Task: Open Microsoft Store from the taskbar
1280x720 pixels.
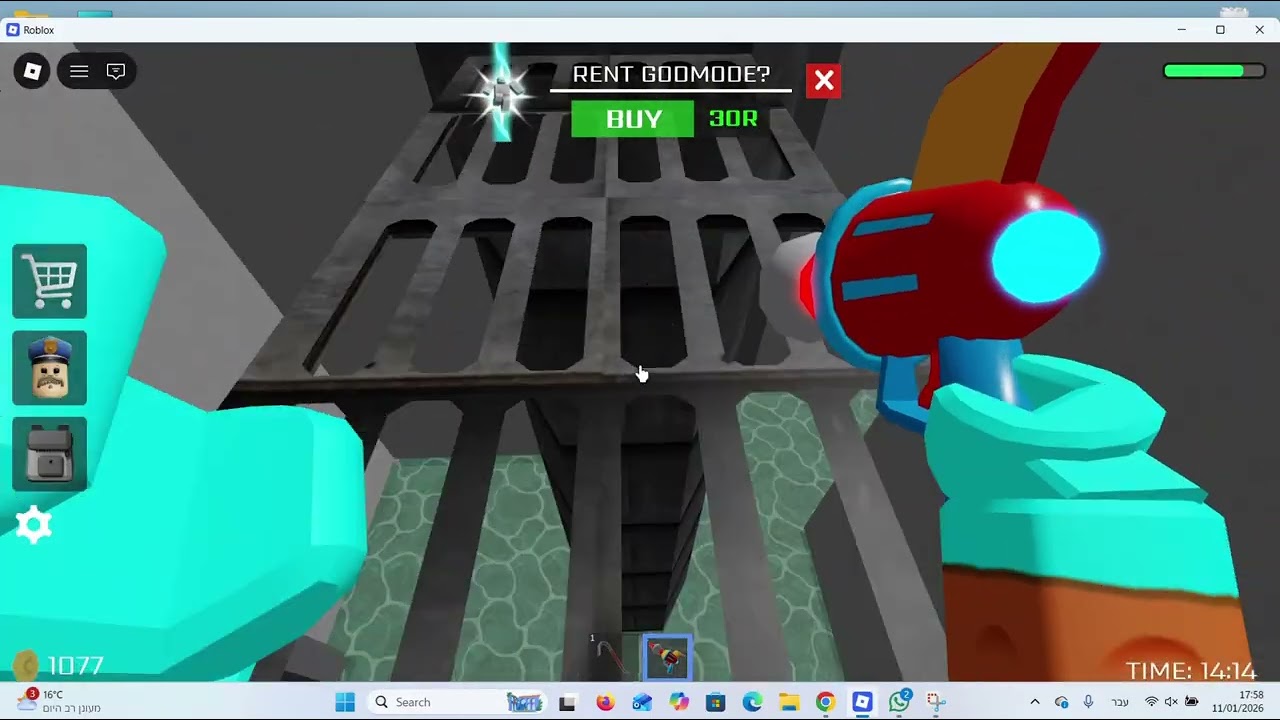Action: [x=715, y=702]
